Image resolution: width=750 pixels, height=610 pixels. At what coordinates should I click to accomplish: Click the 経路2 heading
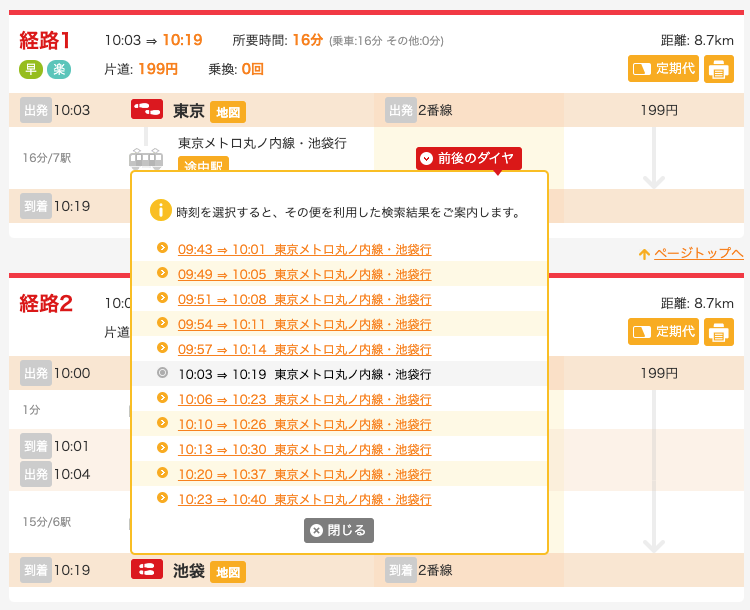pyautogui.click(x=46, y=304)
